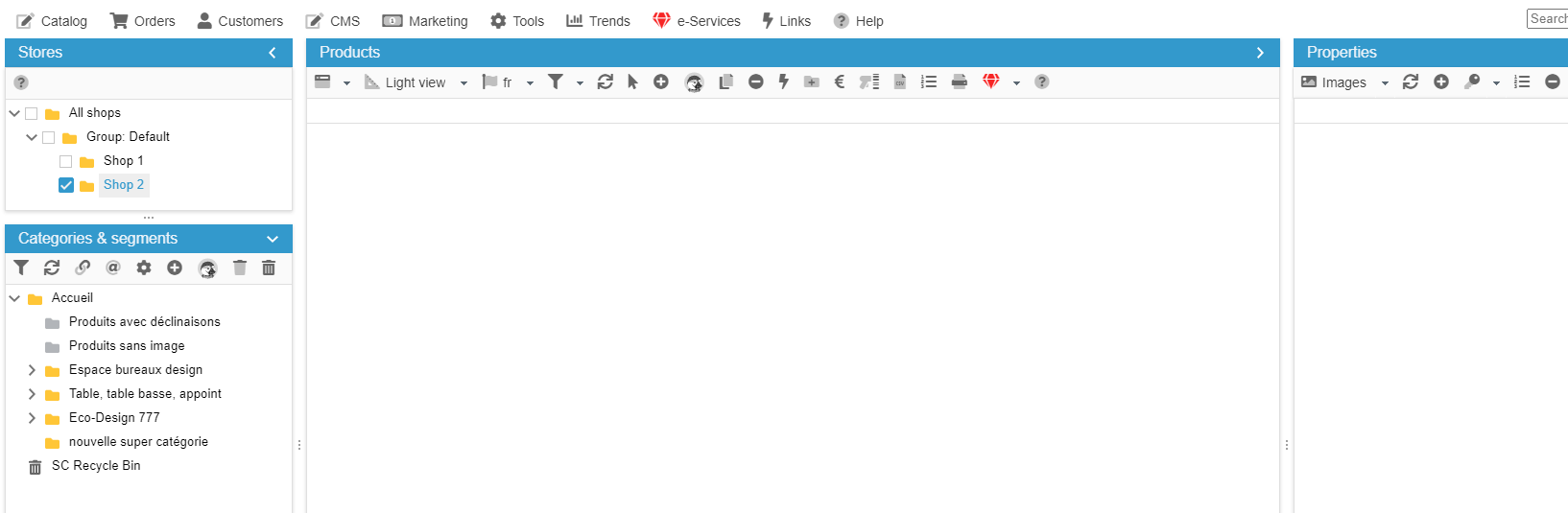1568x513 pixels.
Task: Click the gear icon in Categories toolbar
Action: click(x=144, y=268)
